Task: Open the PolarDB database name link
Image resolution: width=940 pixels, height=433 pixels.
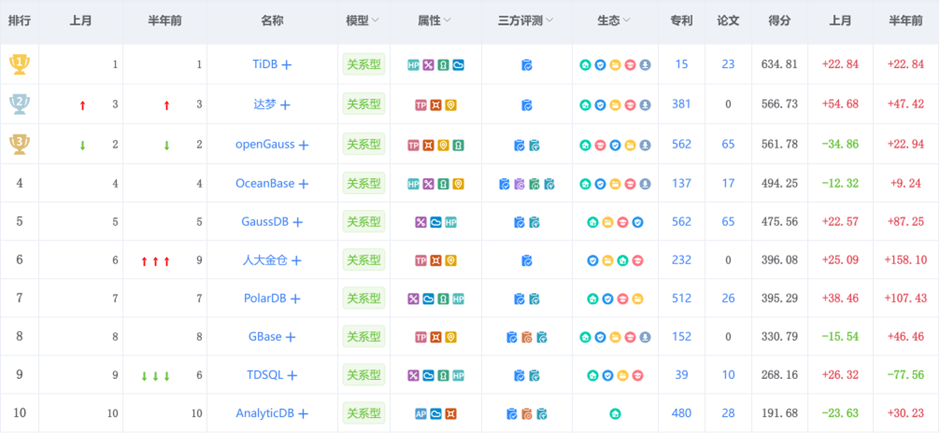Action: (265, 298)
